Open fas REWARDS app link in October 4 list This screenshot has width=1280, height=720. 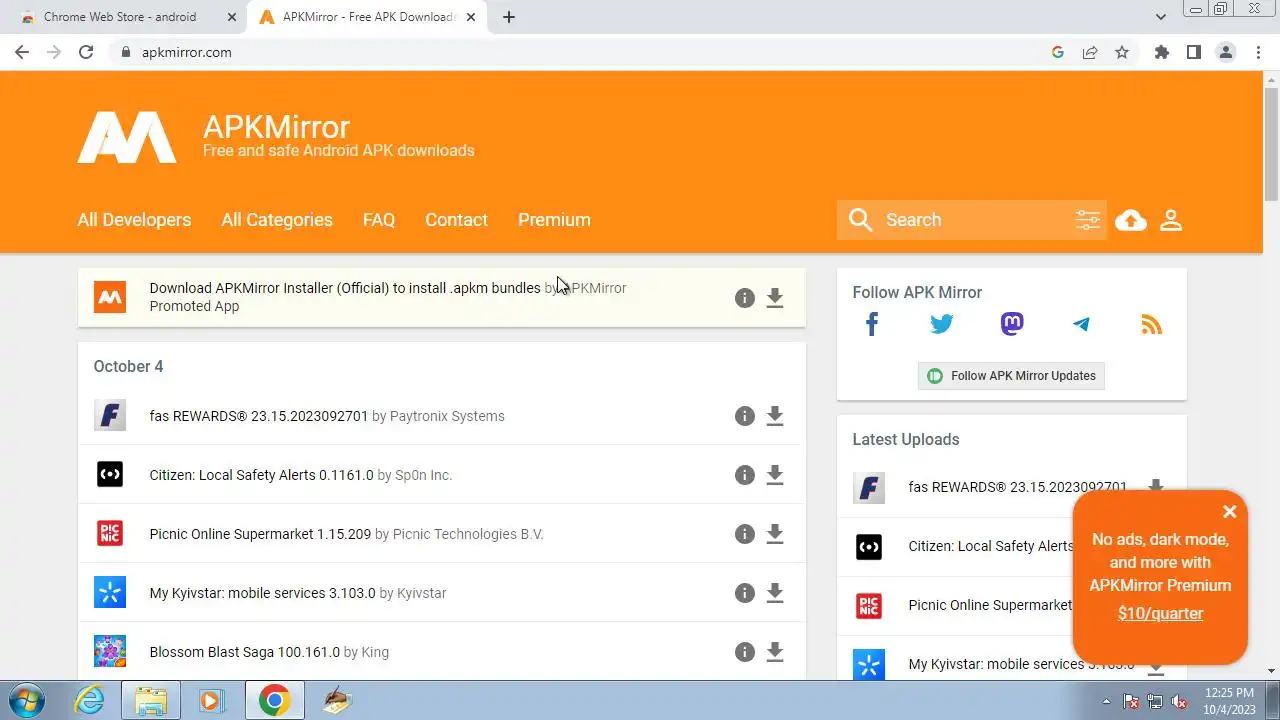point(259,416)
